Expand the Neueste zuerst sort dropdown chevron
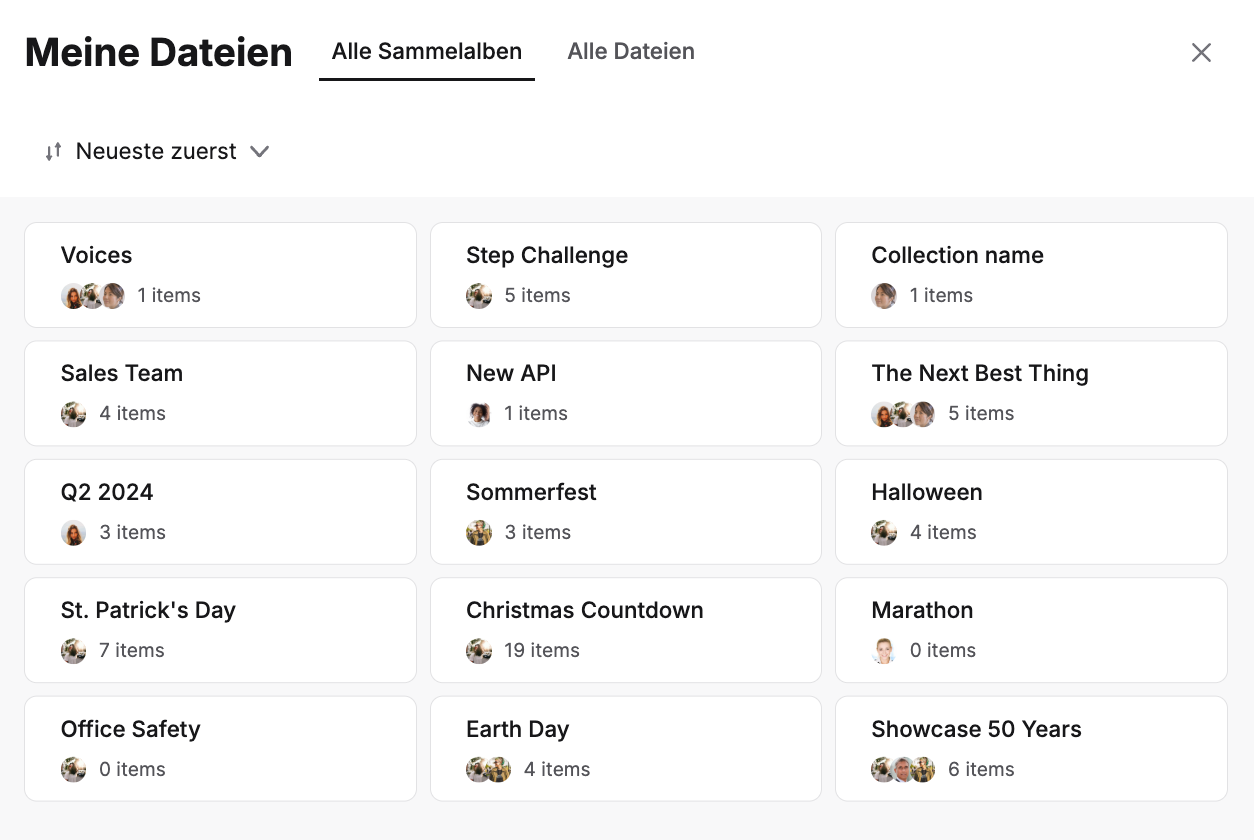This screenshot has height=840, width=1254. pyautogui.click(x=260, y=152)
